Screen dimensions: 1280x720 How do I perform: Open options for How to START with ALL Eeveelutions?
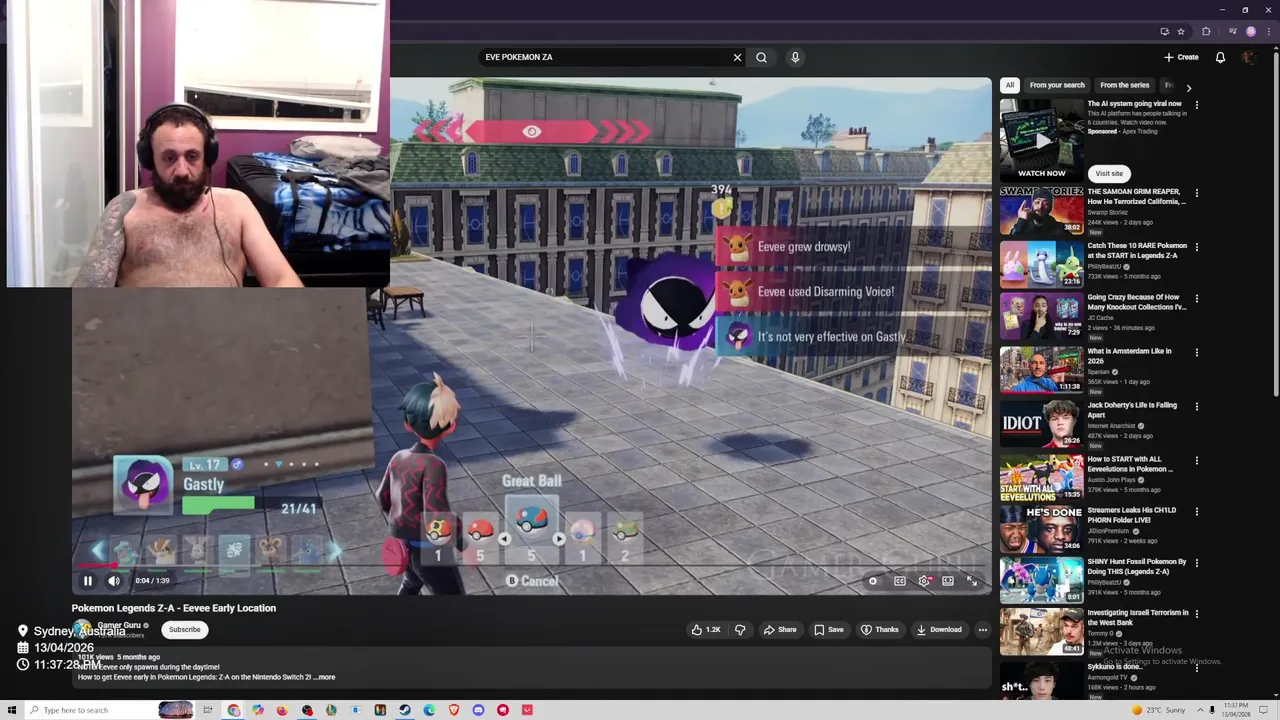(x=1196, y=460)
